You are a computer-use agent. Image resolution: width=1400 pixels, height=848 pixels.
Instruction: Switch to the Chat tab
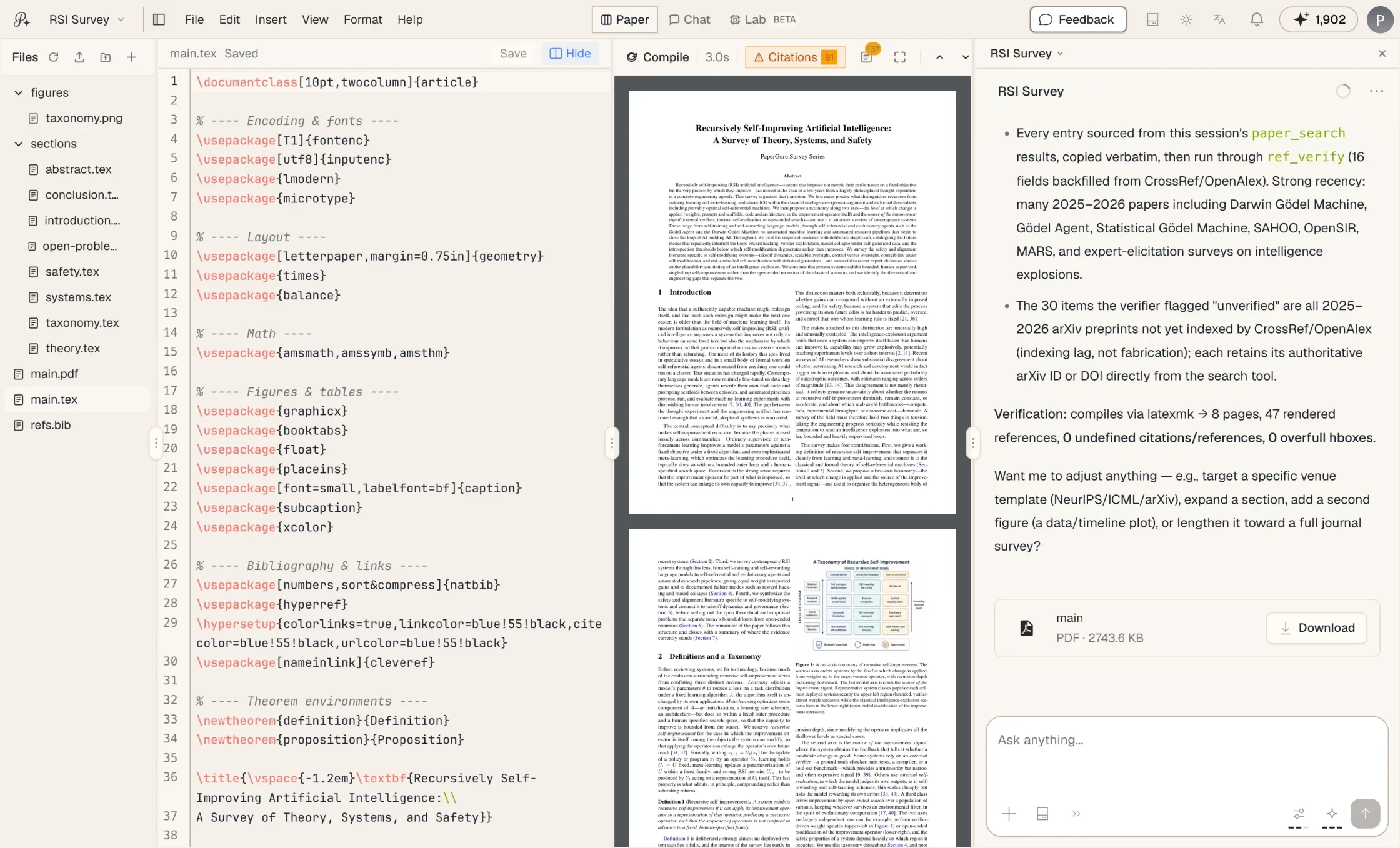click(689, 19)
